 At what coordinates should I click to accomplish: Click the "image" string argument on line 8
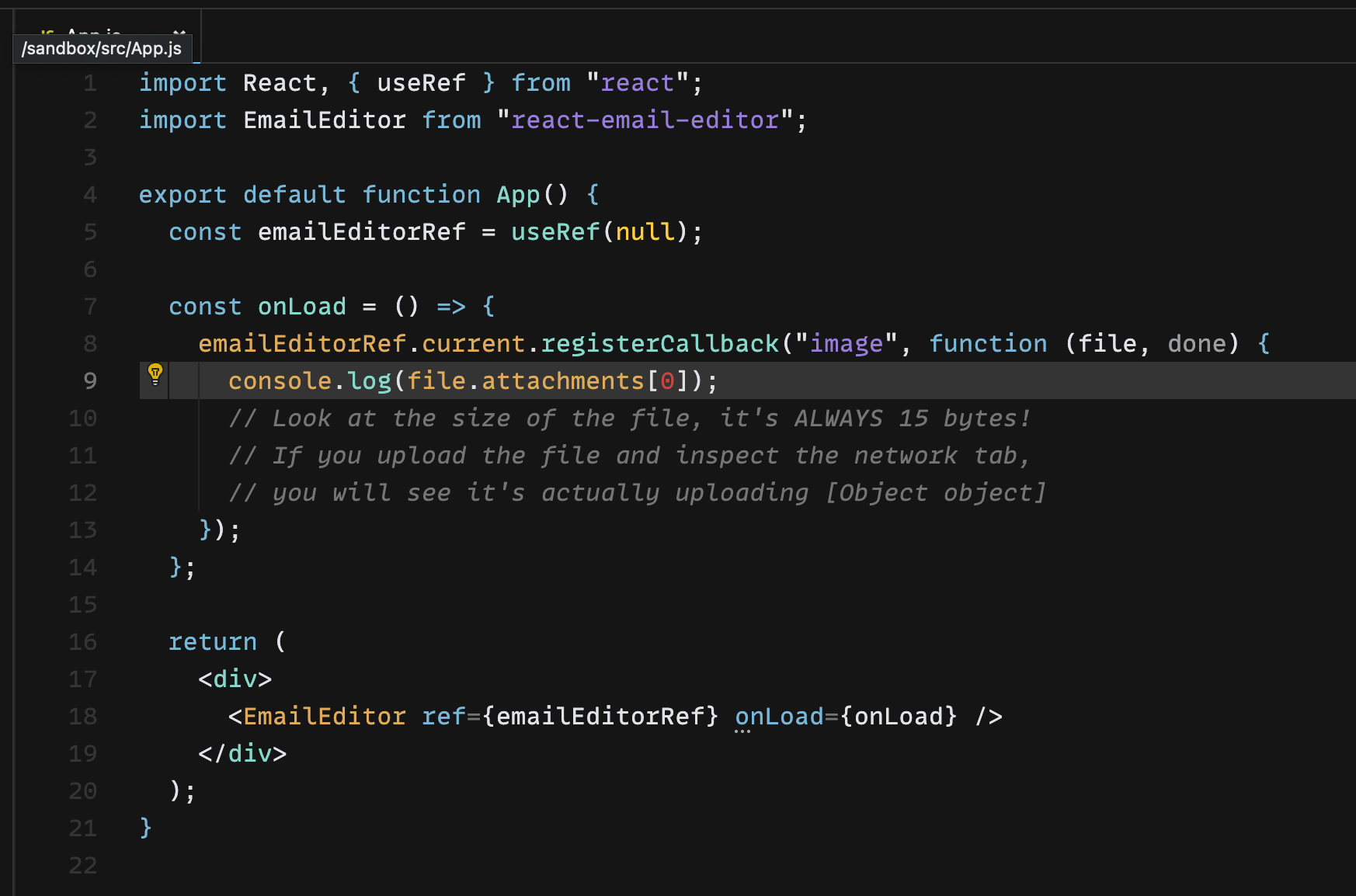847,344
